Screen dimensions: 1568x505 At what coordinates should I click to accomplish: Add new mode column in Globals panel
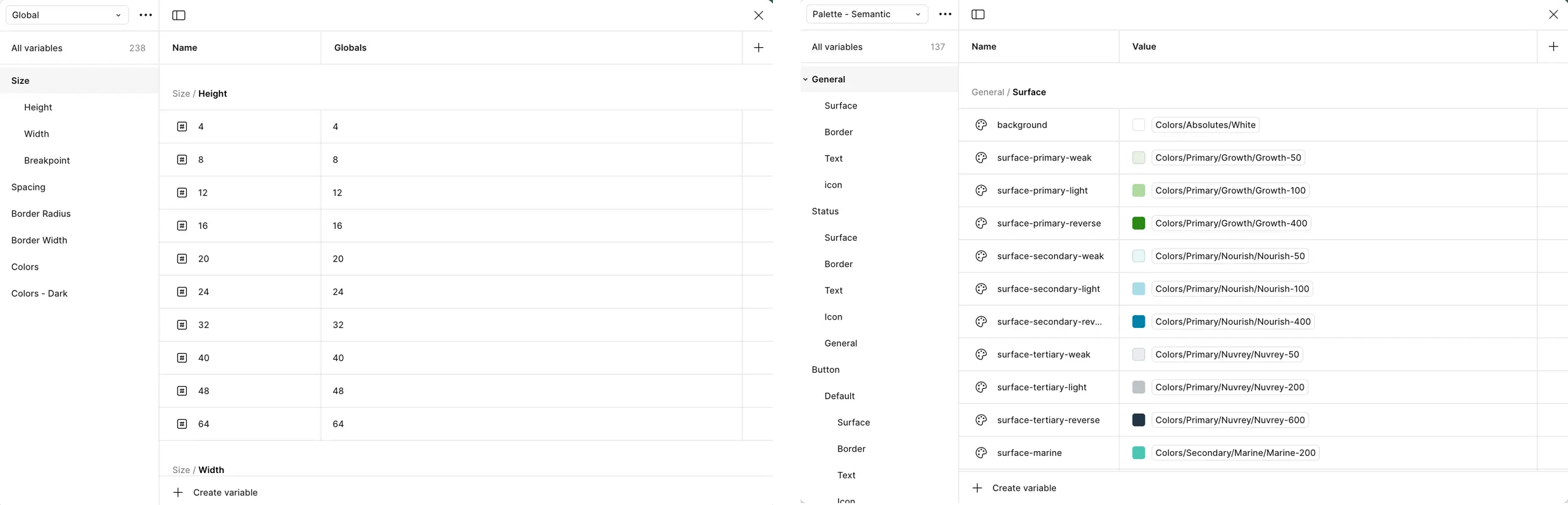(758, 48)
